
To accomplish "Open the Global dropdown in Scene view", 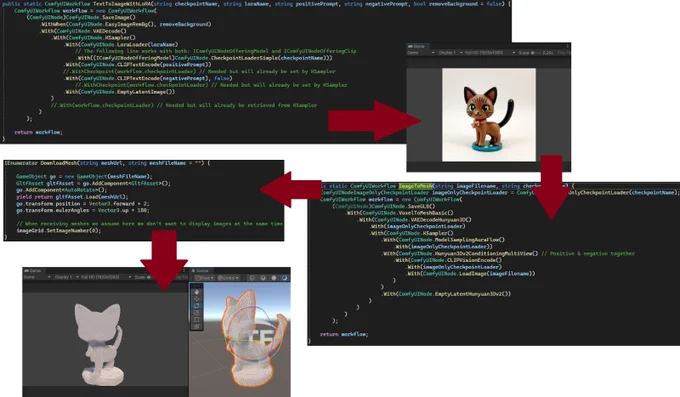I will point(229,278).
